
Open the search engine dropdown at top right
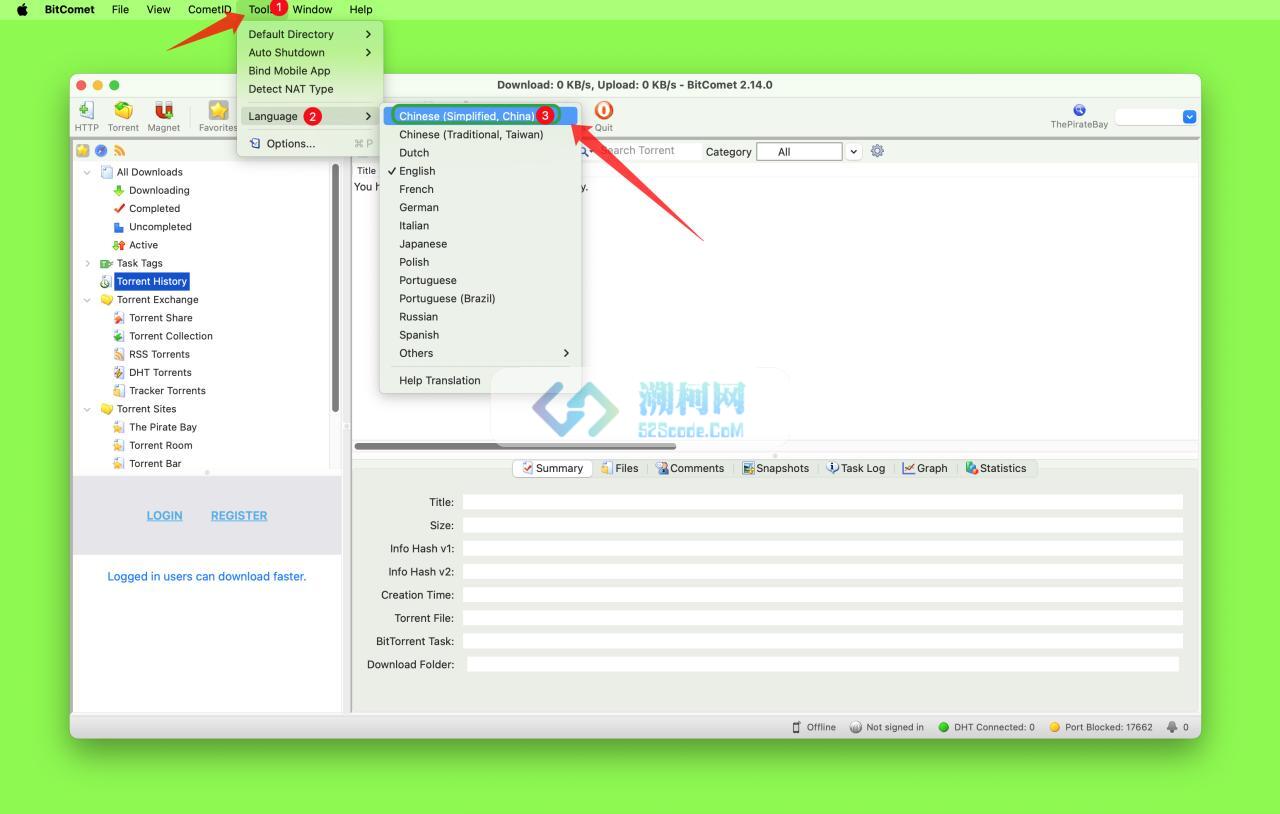coord(1189,116)
